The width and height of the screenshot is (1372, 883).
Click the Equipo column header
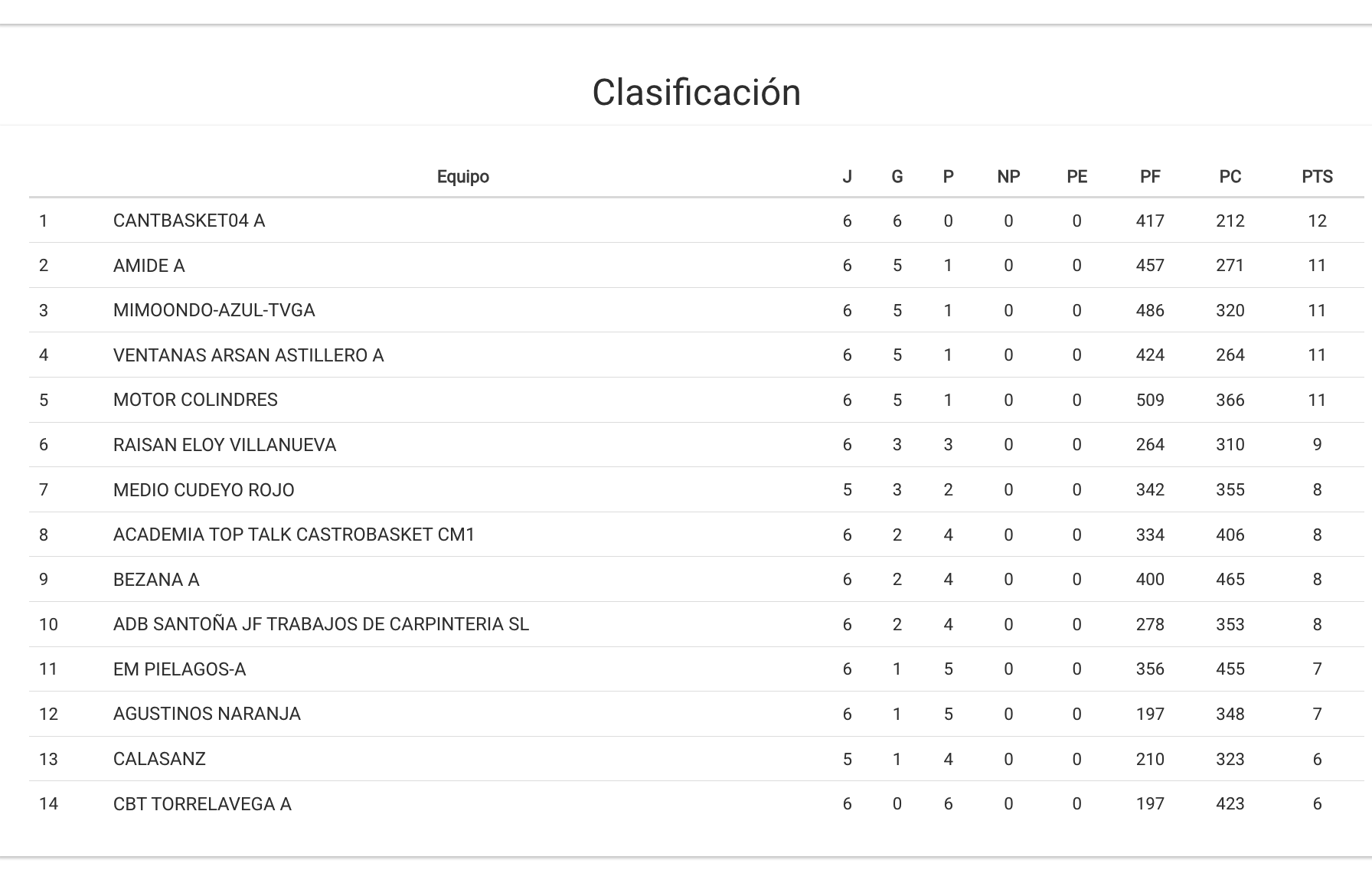point(462,177)
